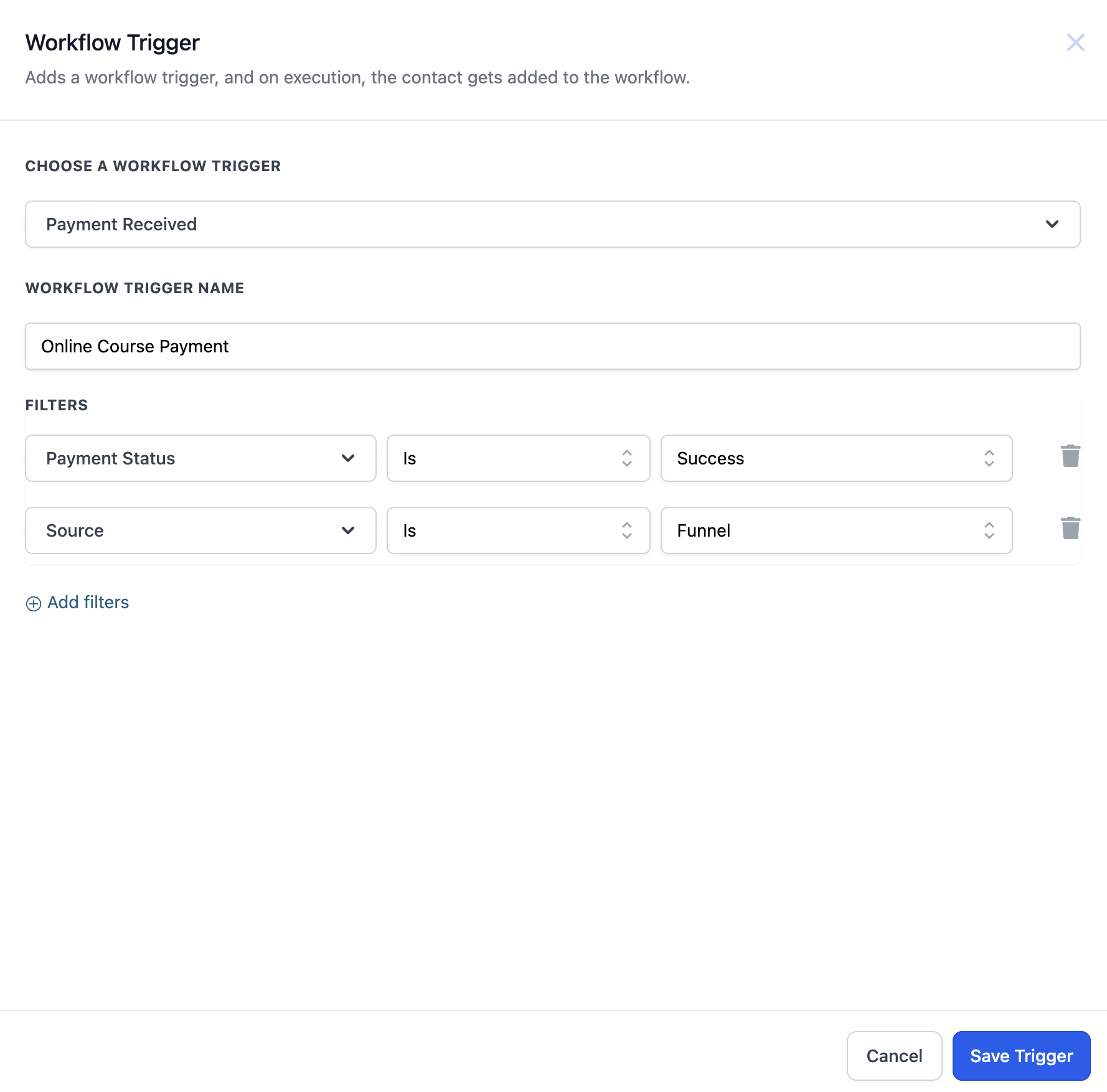1107x1092 pixels.
Task: Open the Payment Status filter field dropdown
Action: (x=200, y=458)
